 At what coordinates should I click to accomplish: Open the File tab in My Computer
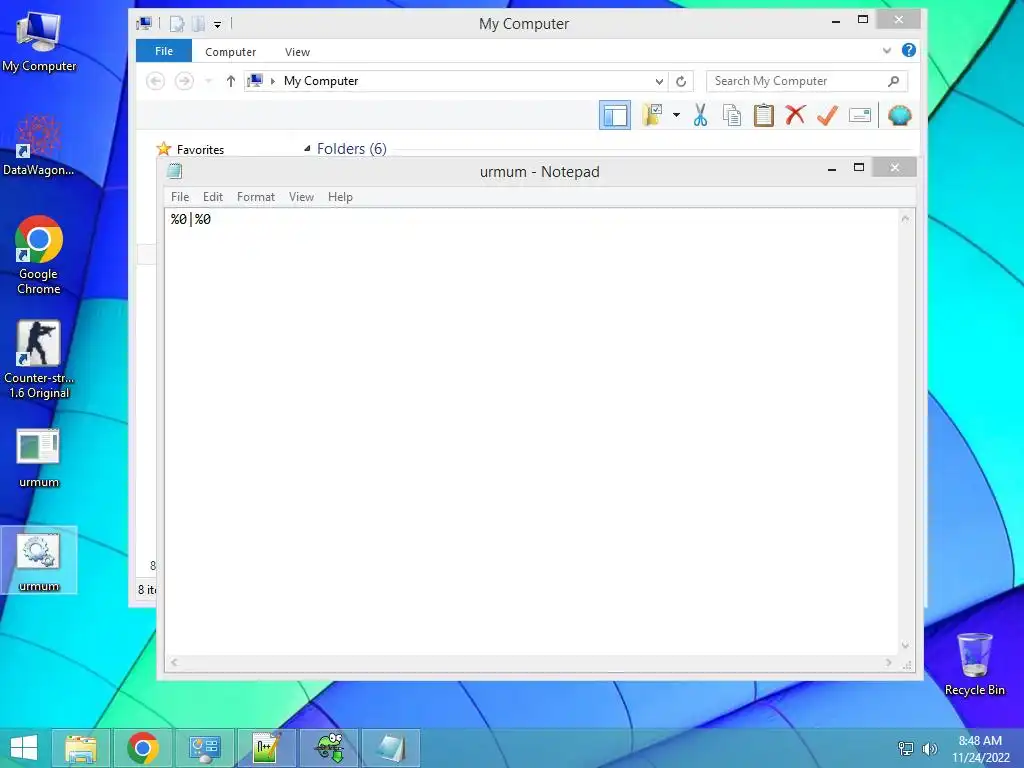click(x=164, y=51)
